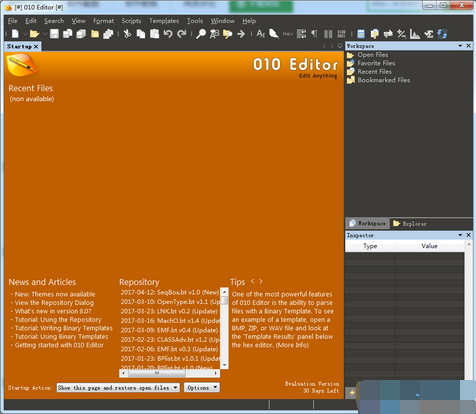Open the Calculator tool icon
This screenshot has height=414, width=476.
tap(361, 34)
